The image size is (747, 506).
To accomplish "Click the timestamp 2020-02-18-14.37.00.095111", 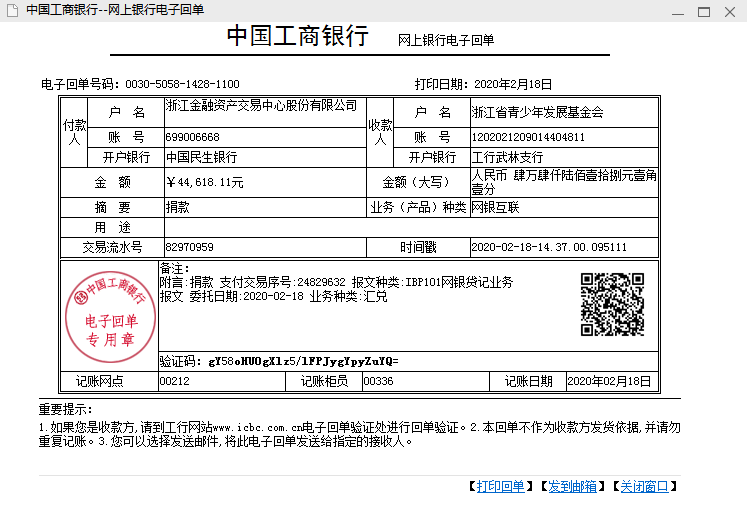I will (x=549, y=247).
